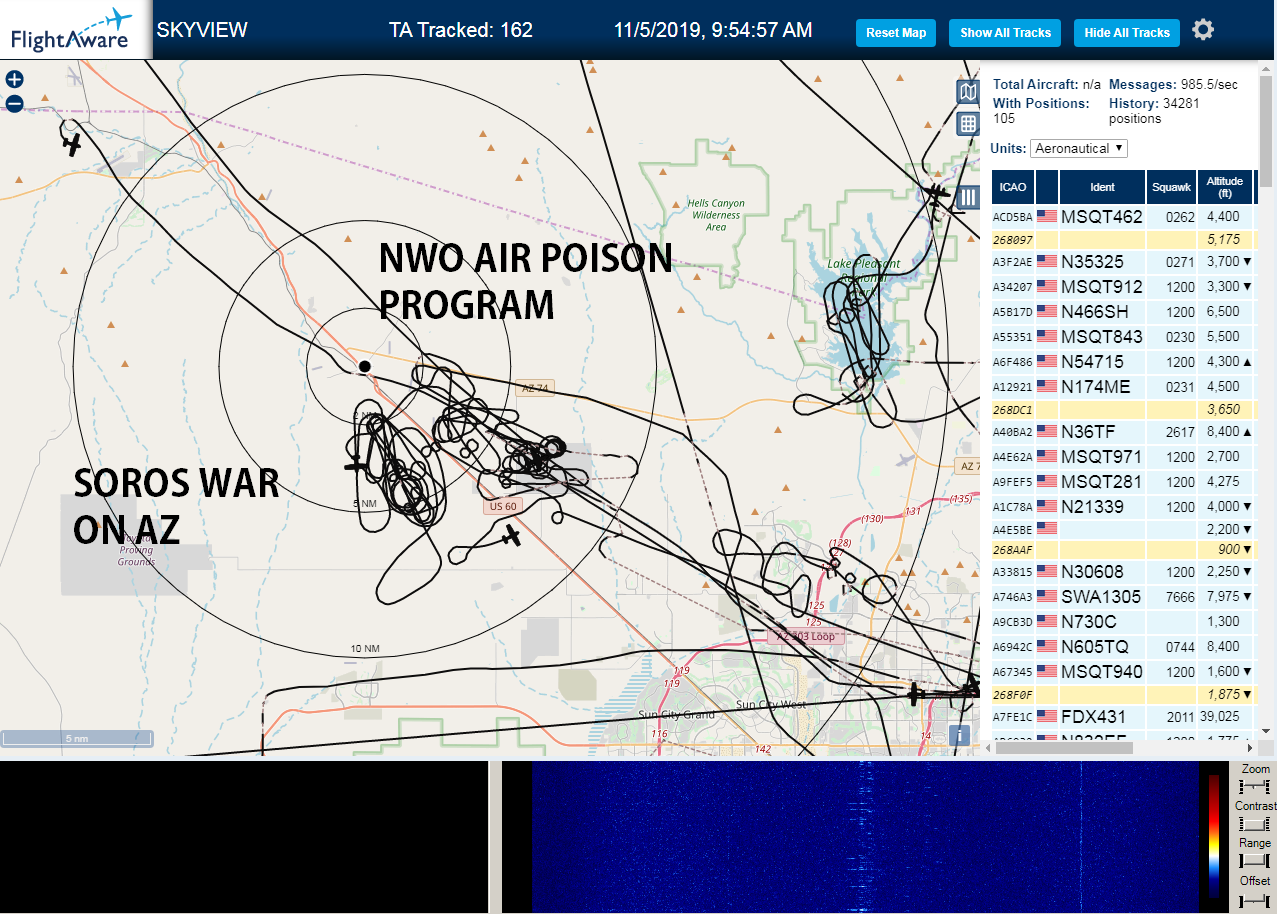
Task: Click the US flag in the SWA1305 row
Action: coord(1047,597)
